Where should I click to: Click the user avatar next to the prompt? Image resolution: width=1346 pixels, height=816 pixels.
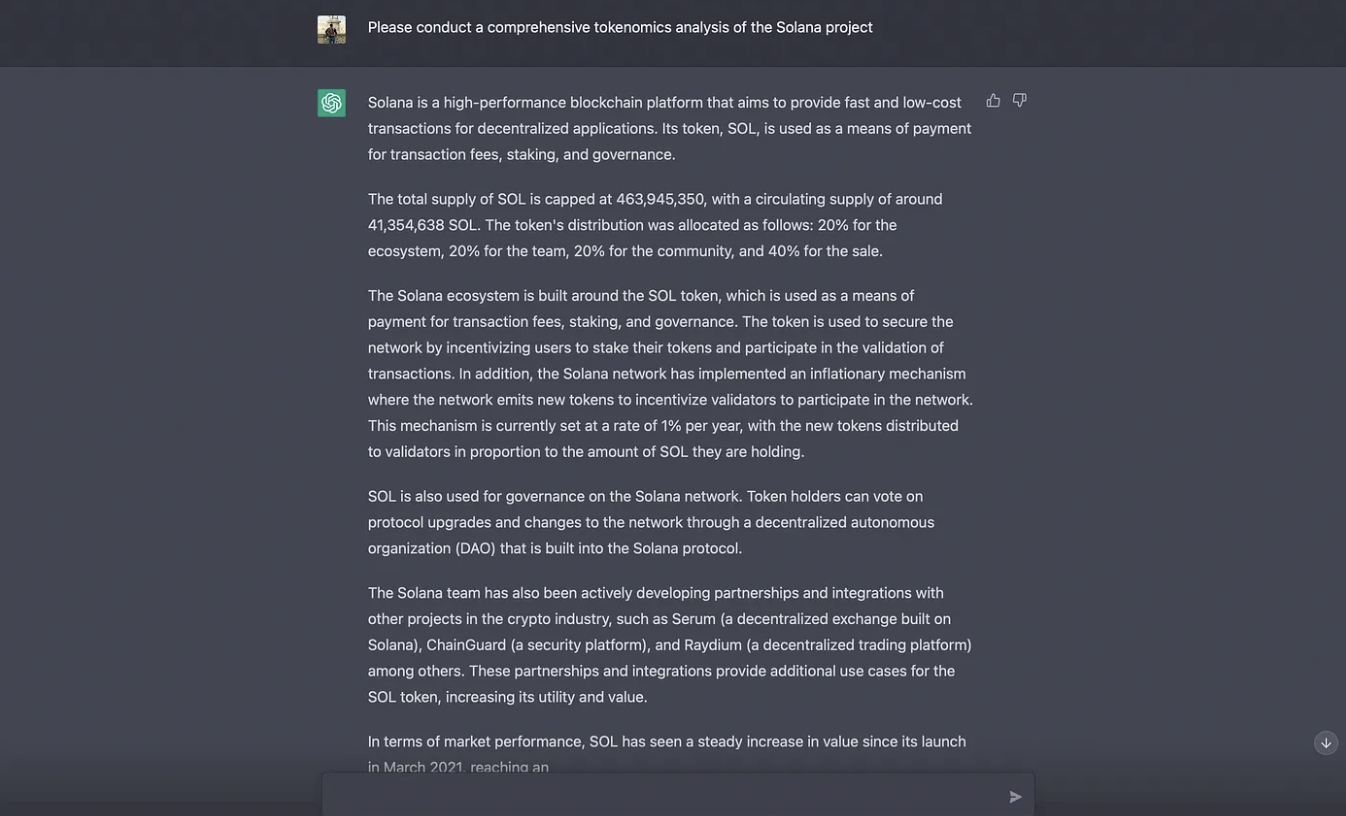(332, 29)
